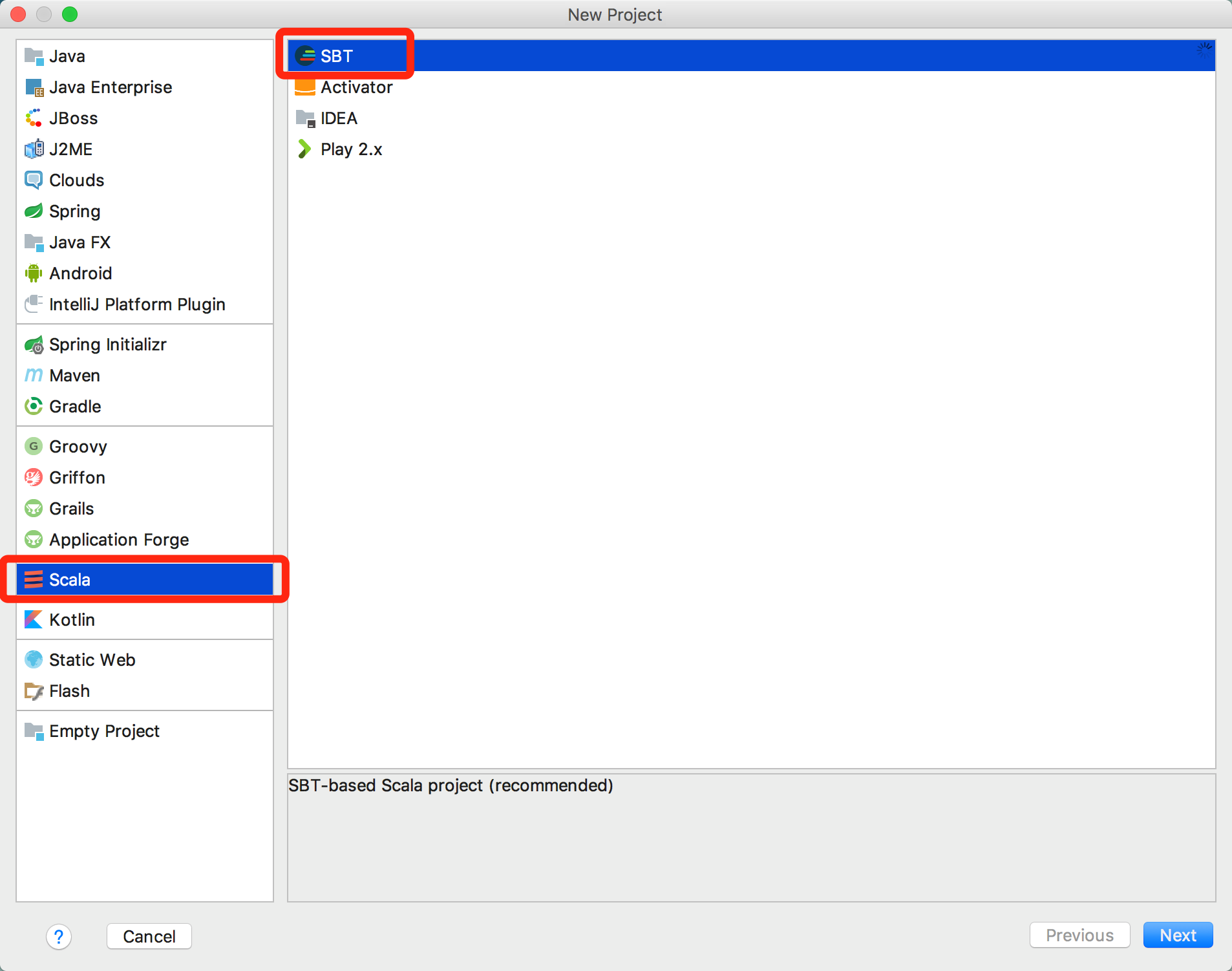Select the 'Java Enterprise' project type
This screenshot has height=971, width=1232.
pyautogui.click(x=145, y=87)
